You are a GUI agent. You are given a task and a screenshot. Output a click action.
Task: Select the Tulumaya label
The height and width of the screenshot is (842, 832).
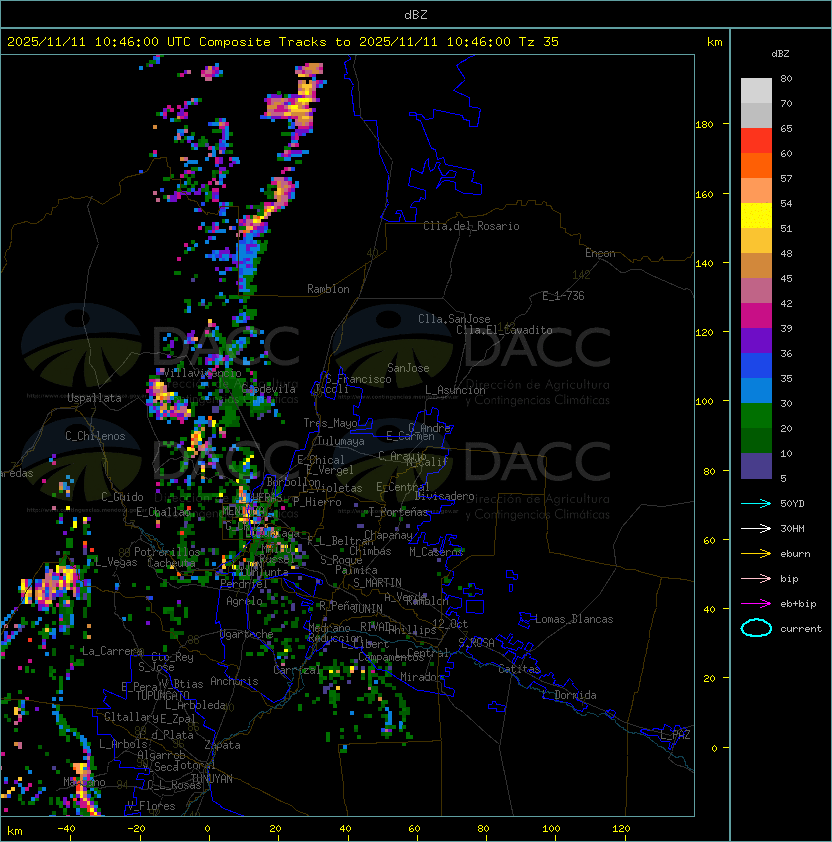click(x=341, y=441)
